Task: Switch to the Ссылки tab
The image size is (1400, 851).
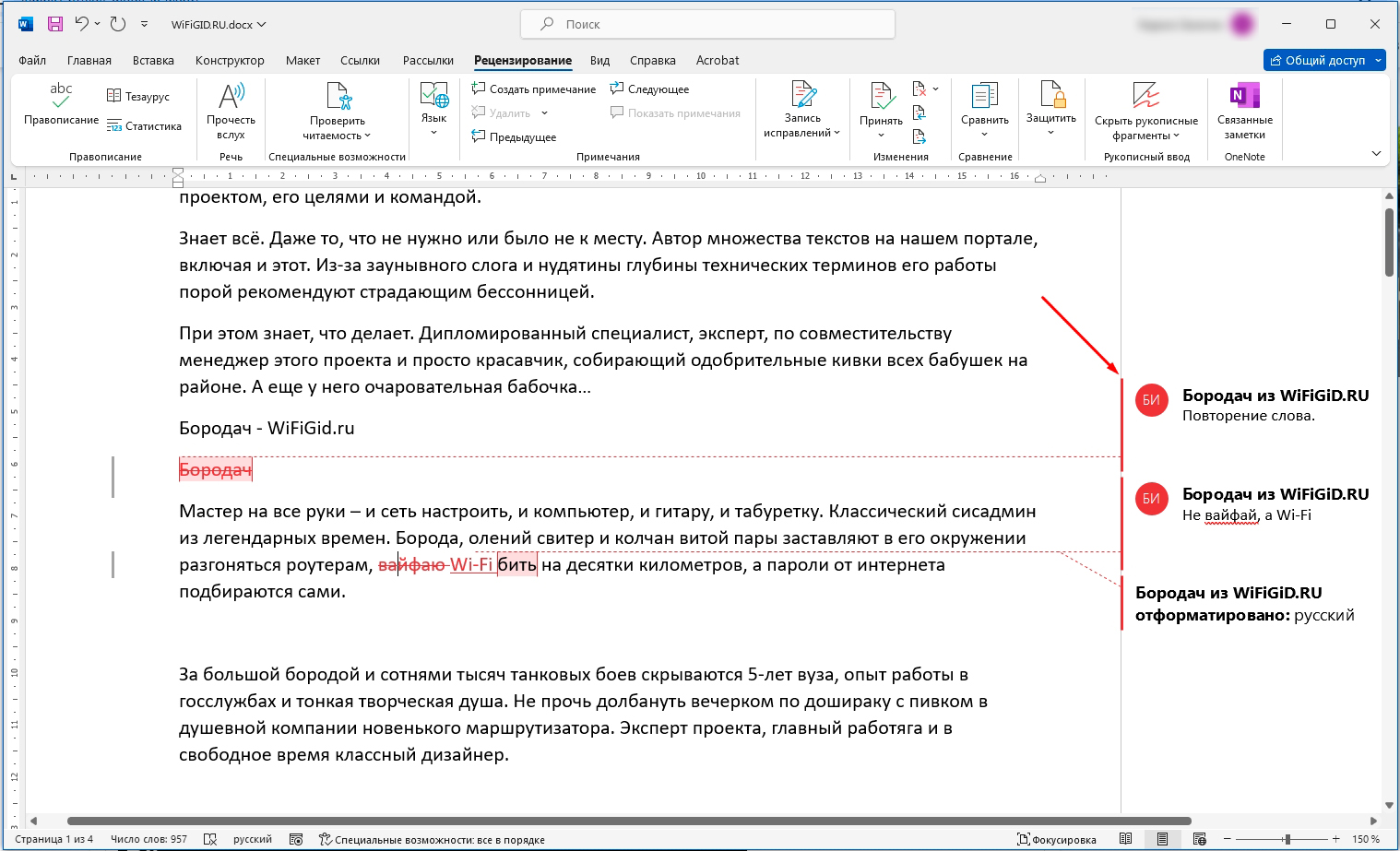Action: tap(360, 60)
